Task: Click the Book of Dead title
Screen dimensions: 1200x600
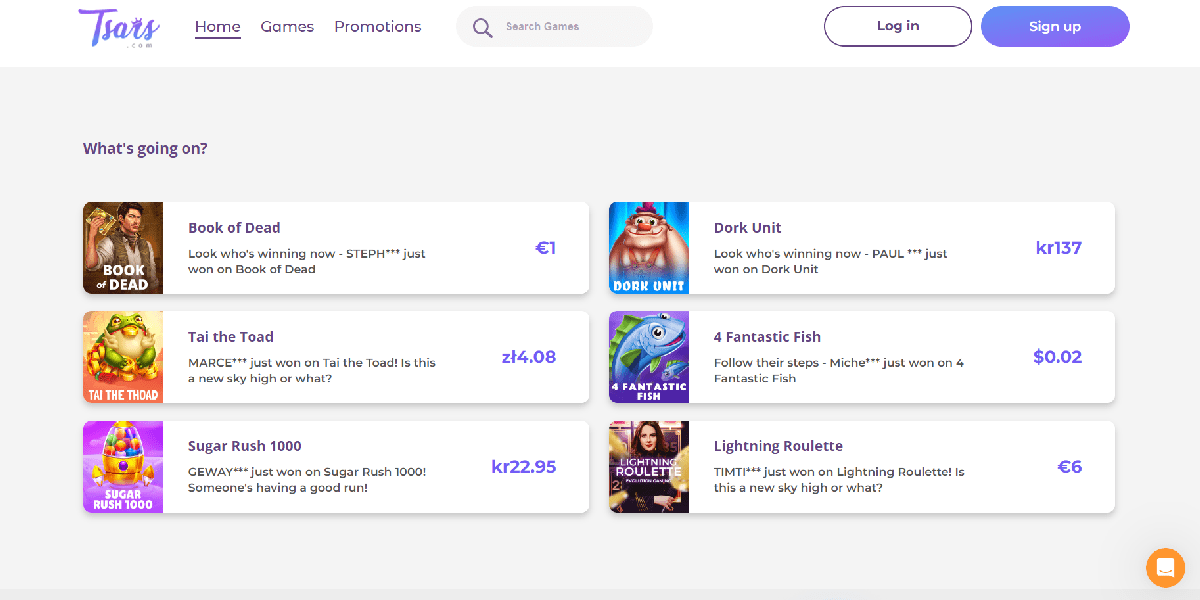Action: click(x=234, y=228)
